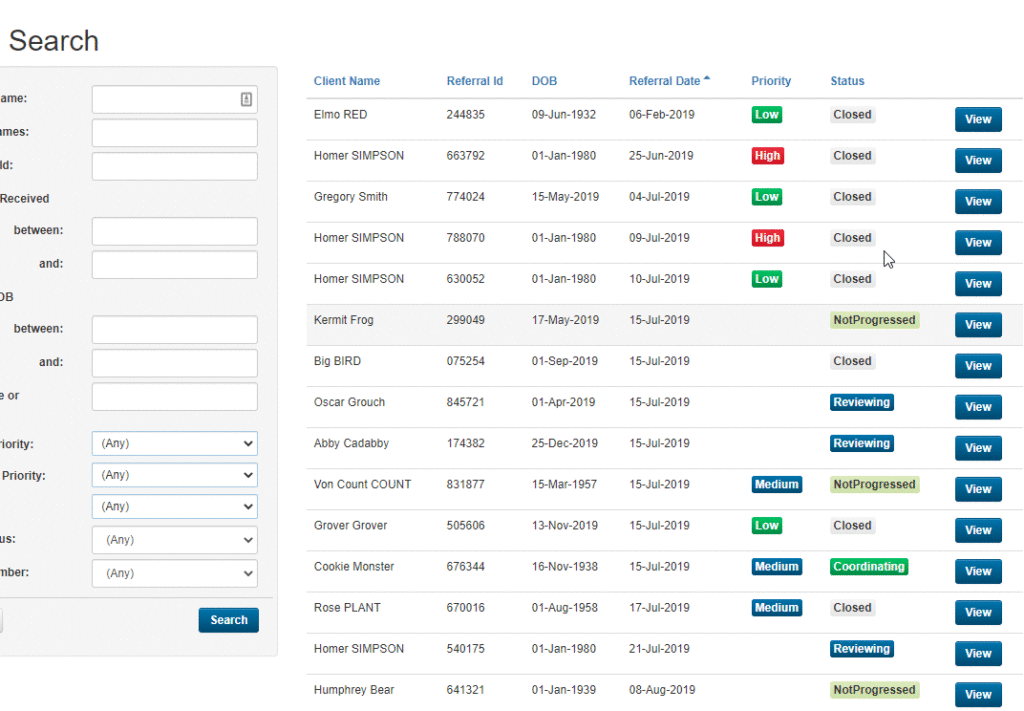Focus the Received 'between' date field

174,231
